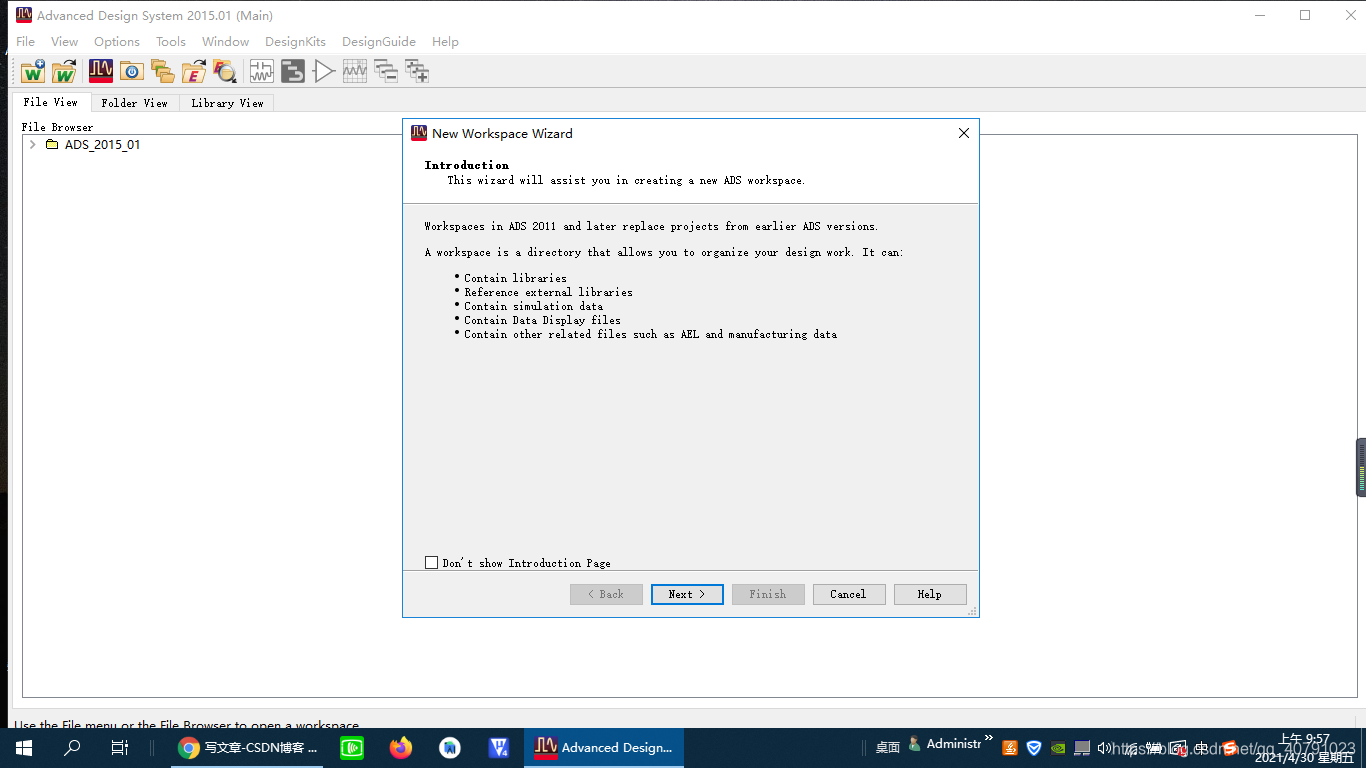
Task: Click the Create New Workspace toolbar icon
Action: tap(33, 71)
